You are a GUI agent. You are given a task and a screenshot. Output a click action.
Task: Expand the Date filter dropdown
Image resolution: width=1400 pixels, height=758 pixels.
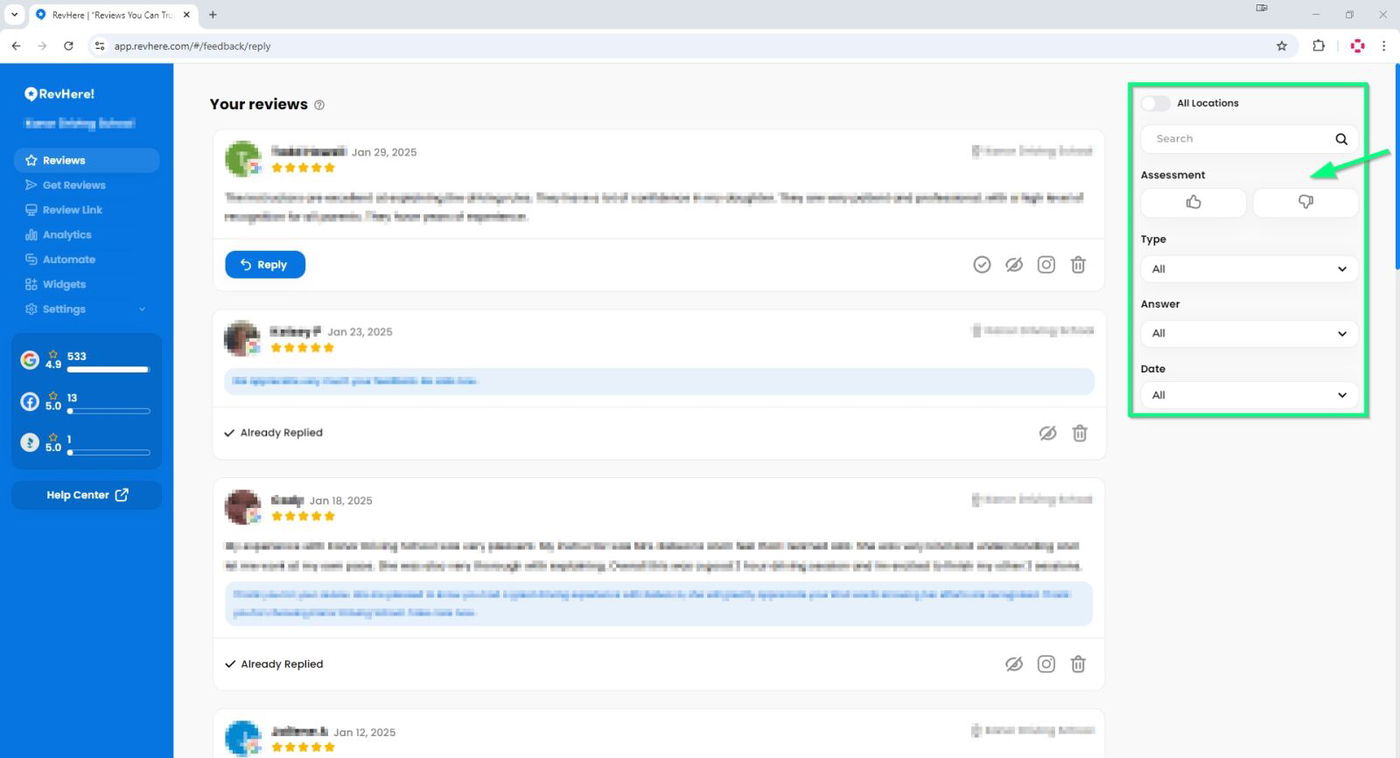pyautogui.click(x=1249, y=395)
